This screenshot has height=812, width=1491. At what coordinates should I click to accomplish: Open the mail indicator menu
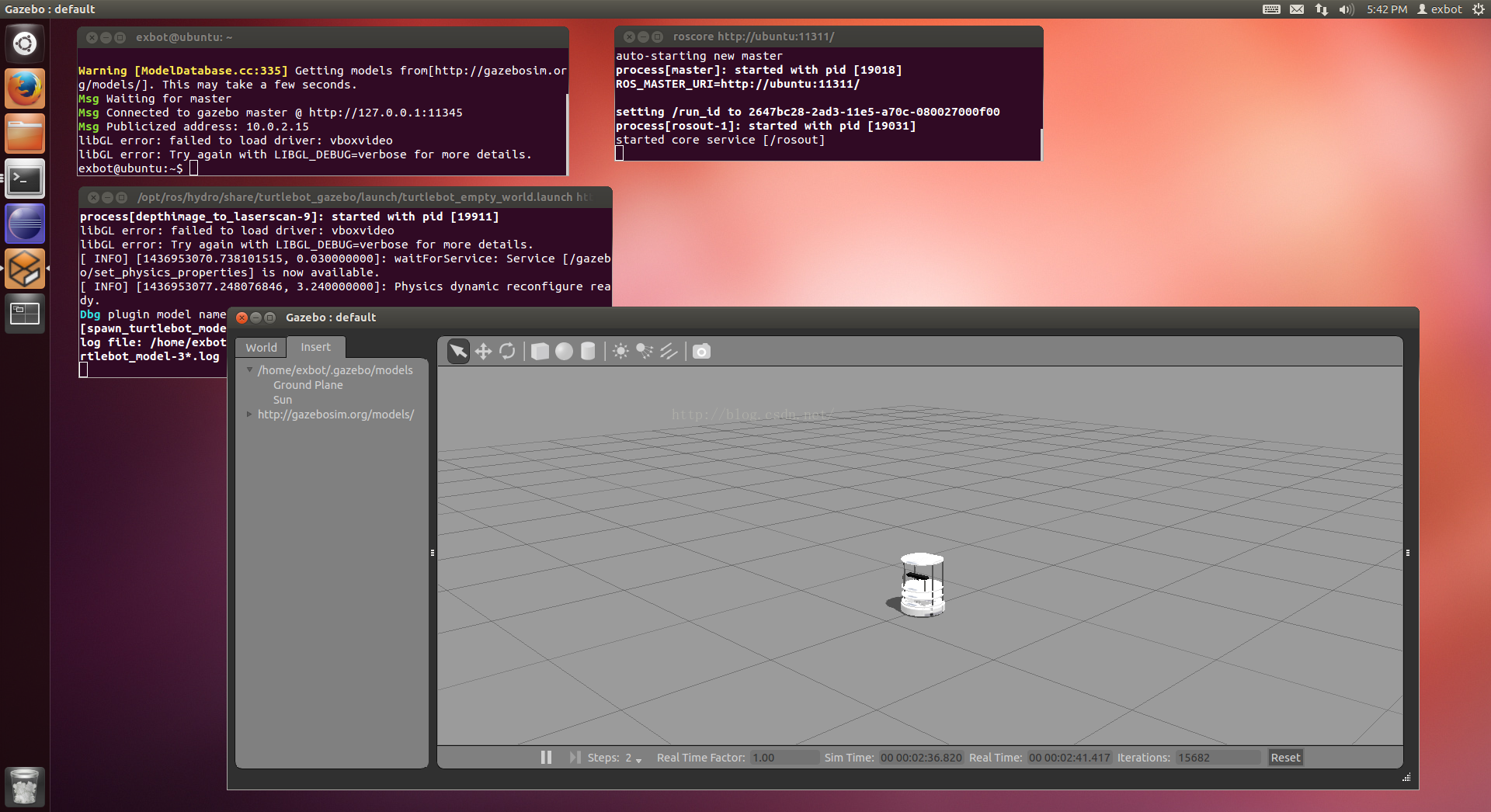pos(1297,9)
